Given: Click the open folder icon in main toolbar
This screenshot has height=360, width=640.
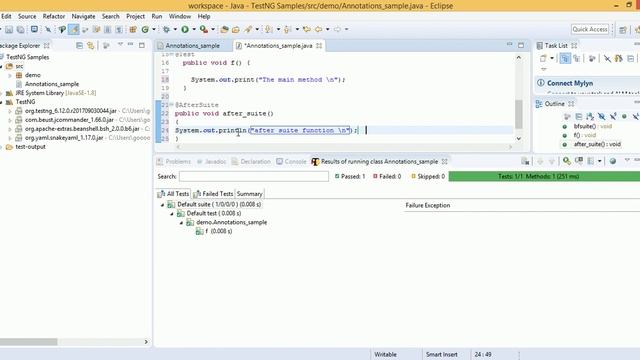Looking at the screenshot, I should pos(236,29).
